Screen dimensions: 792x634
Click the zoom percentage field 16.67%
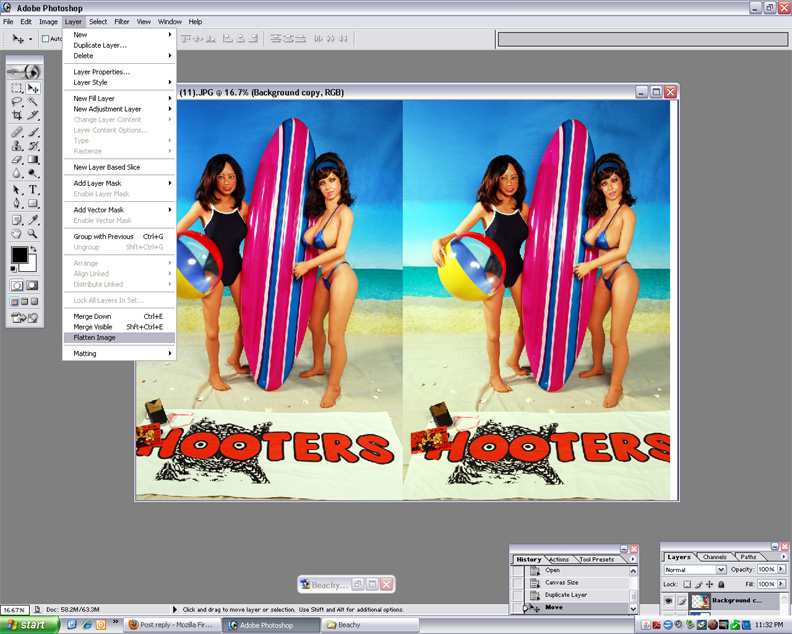pyautogui.click(x=14, y=610)
